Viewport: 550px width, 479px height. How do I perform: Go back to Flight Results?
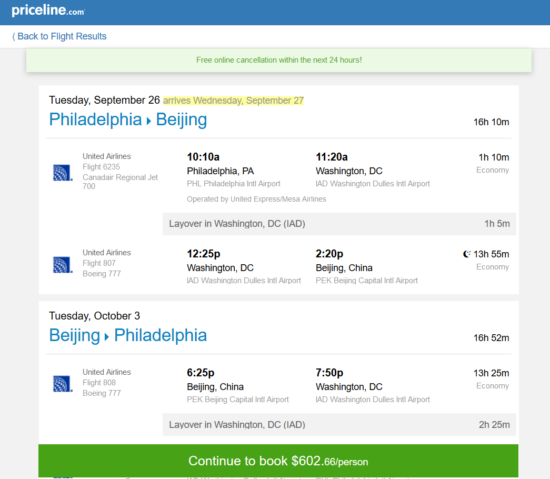coord(59,36)
